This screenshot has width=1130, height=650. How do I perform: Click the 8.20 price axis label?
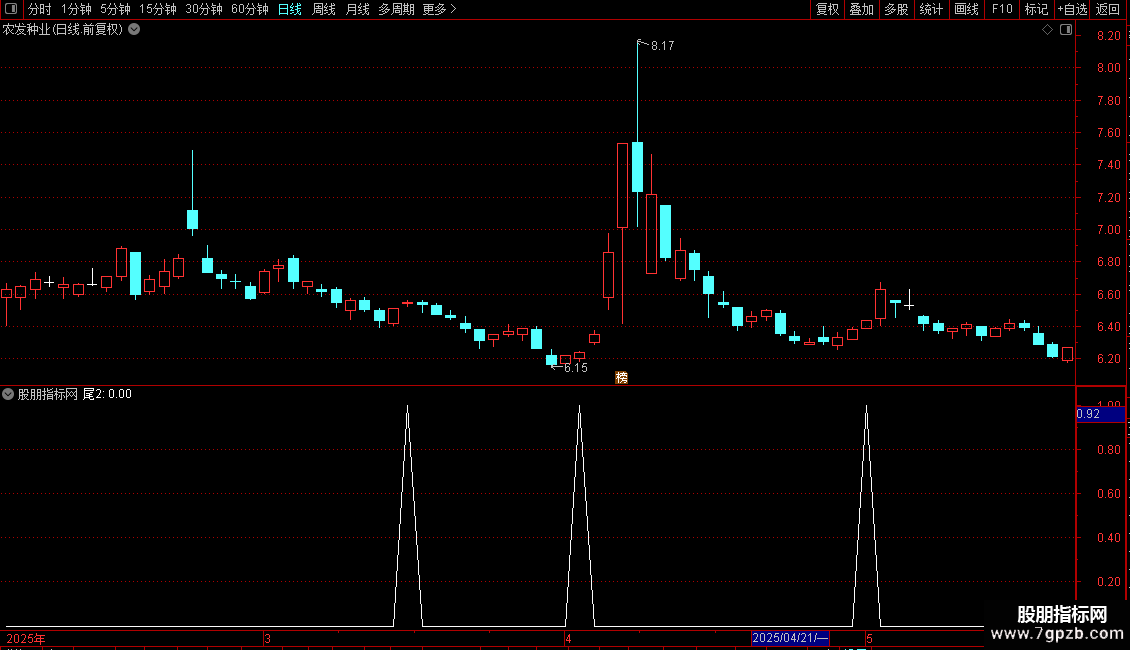click(x=1108, y=36)
